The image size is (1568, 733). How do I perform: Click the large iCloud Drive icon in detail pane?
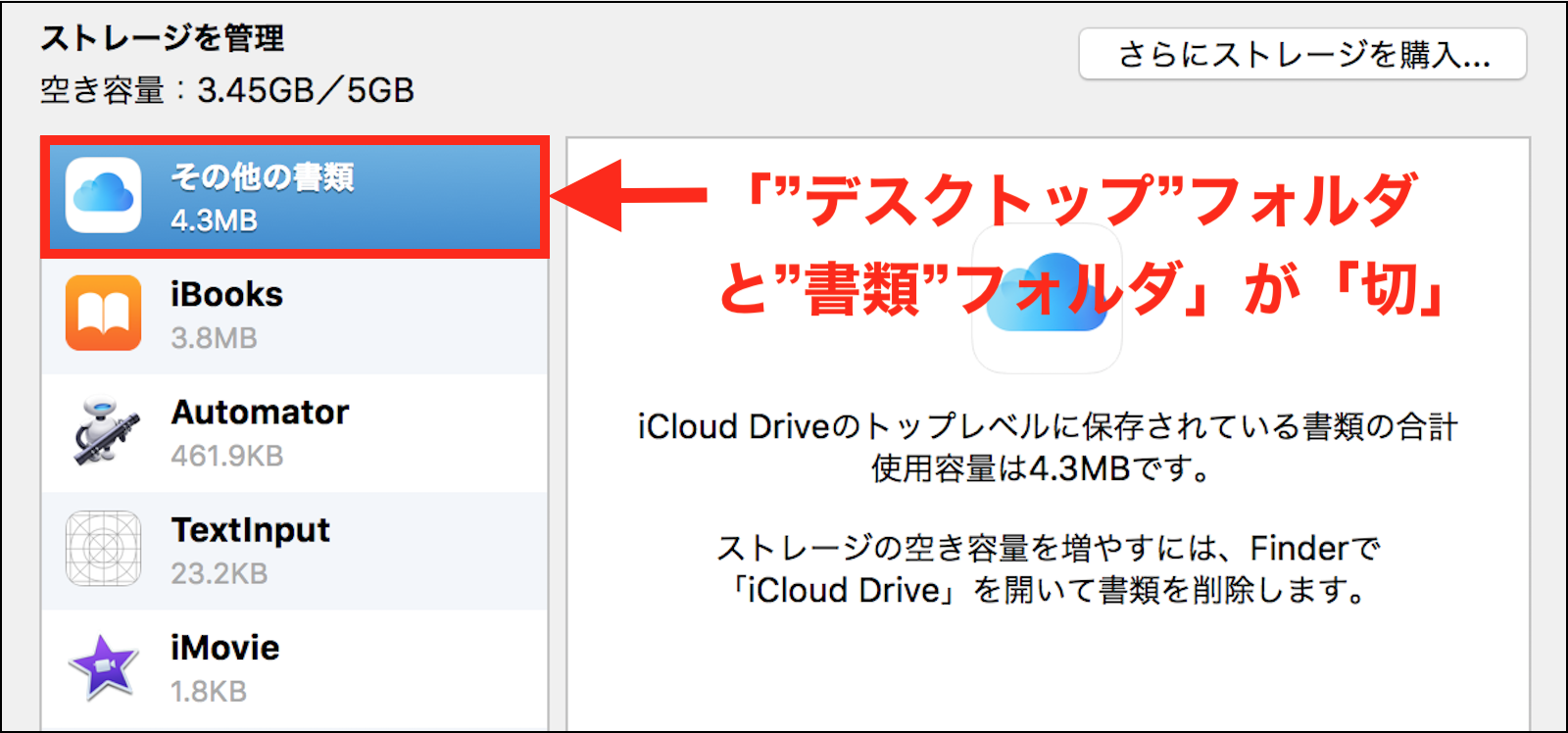(x=1047, y=299)
